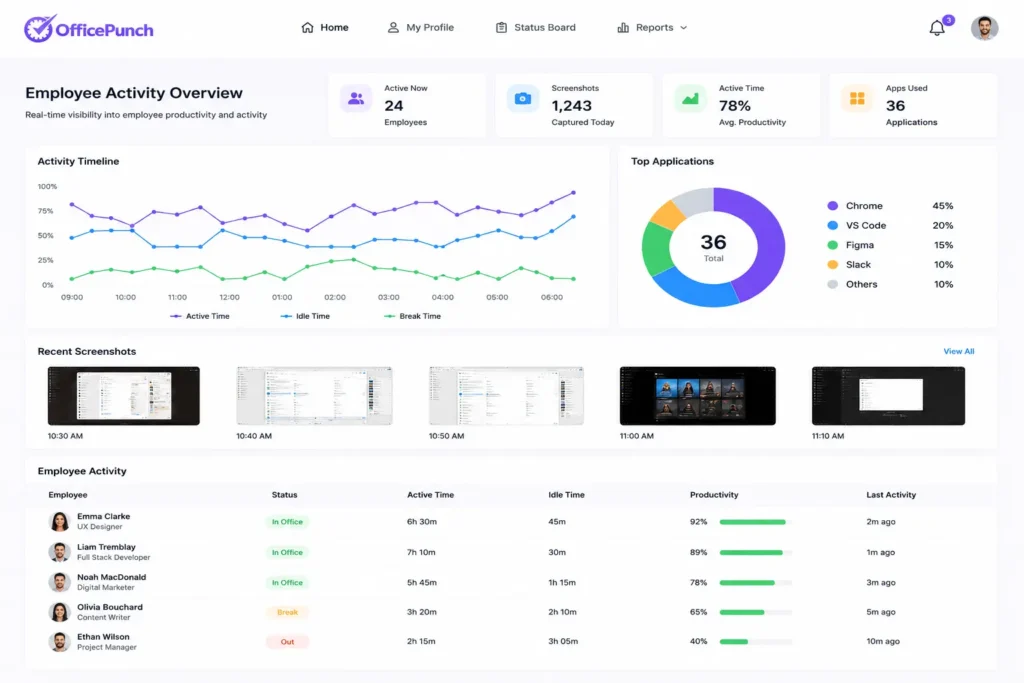Click the Employee column header
Screen dimensions: 1024x683
point(68,495)
